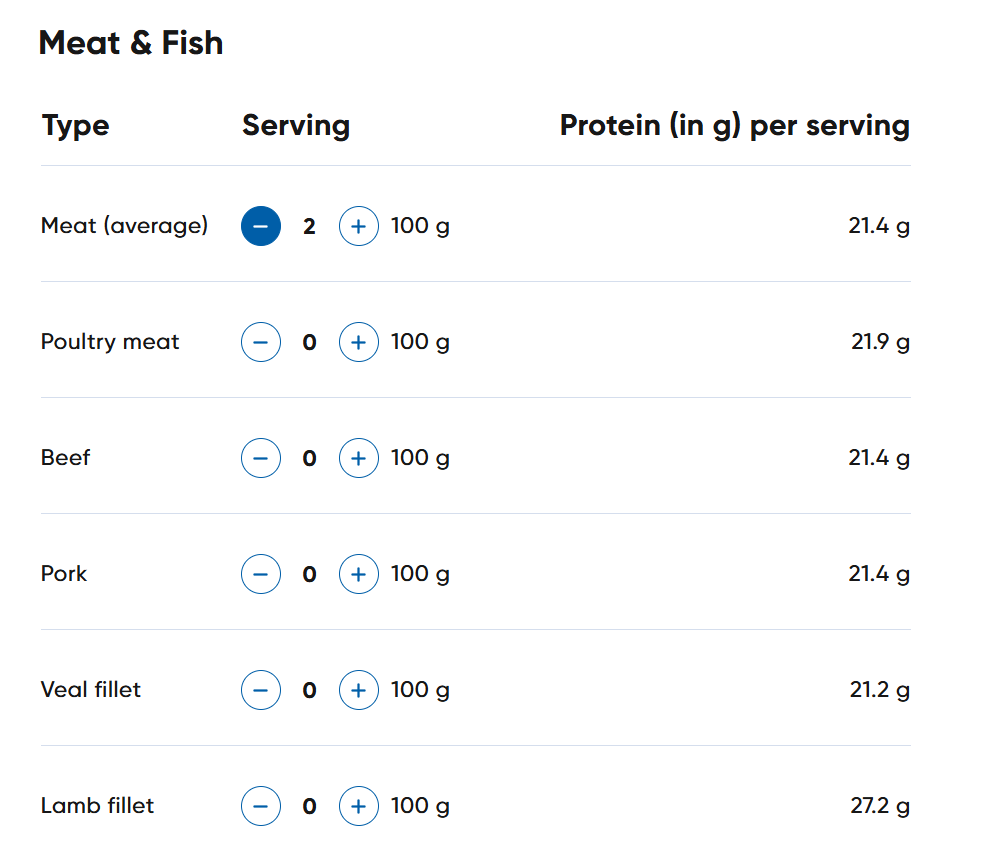Viewport: 992px width, 844px height.
Task: Select the Meat (average) serving quantity value
Action: click(309, 227)
